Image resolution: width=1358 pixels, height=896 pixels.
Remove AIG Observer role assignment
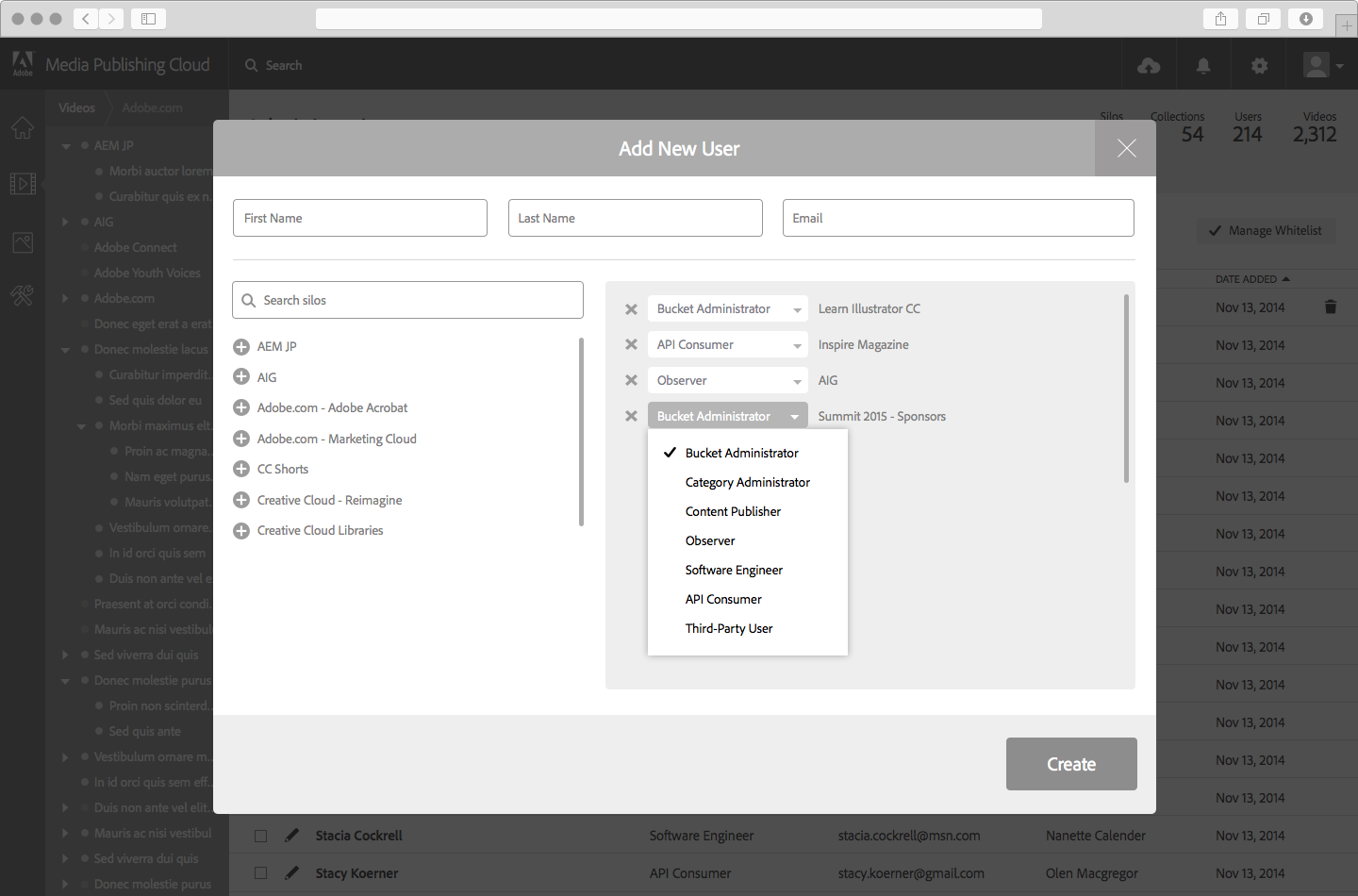(x=632, y=380)
